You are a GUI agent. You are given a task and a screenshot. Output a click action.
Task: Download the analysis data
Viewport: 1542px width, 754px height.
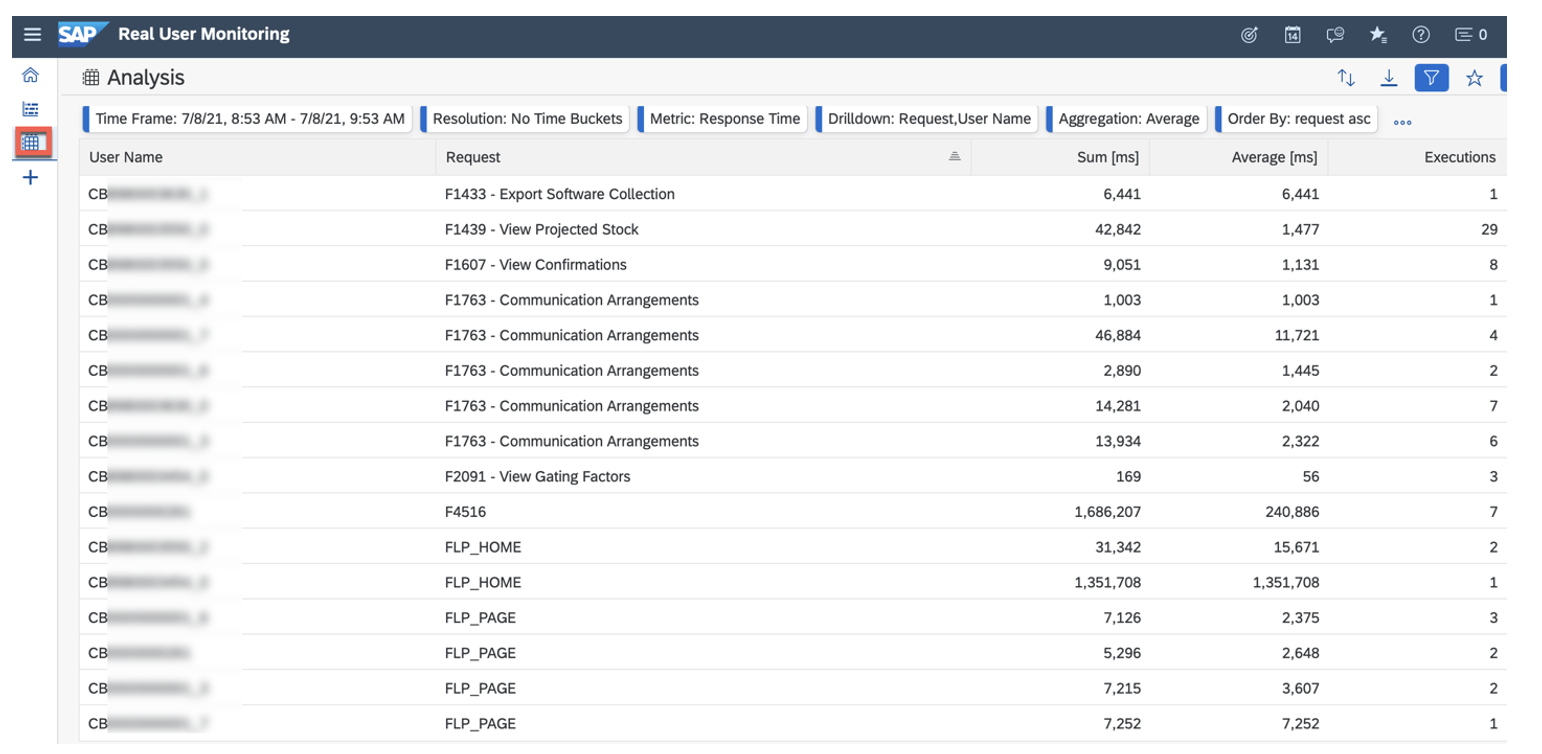1388,78
